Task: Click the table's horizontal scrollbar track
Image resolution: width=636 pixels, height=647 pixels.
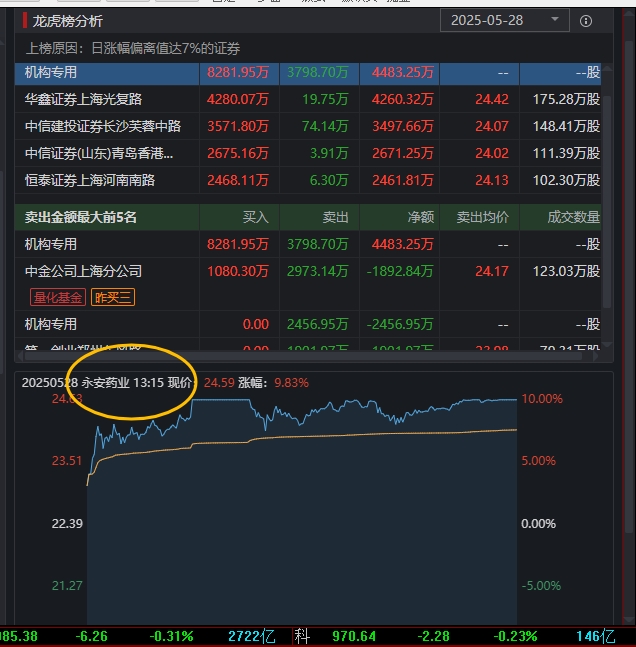Action: click(x=307, y=356)
